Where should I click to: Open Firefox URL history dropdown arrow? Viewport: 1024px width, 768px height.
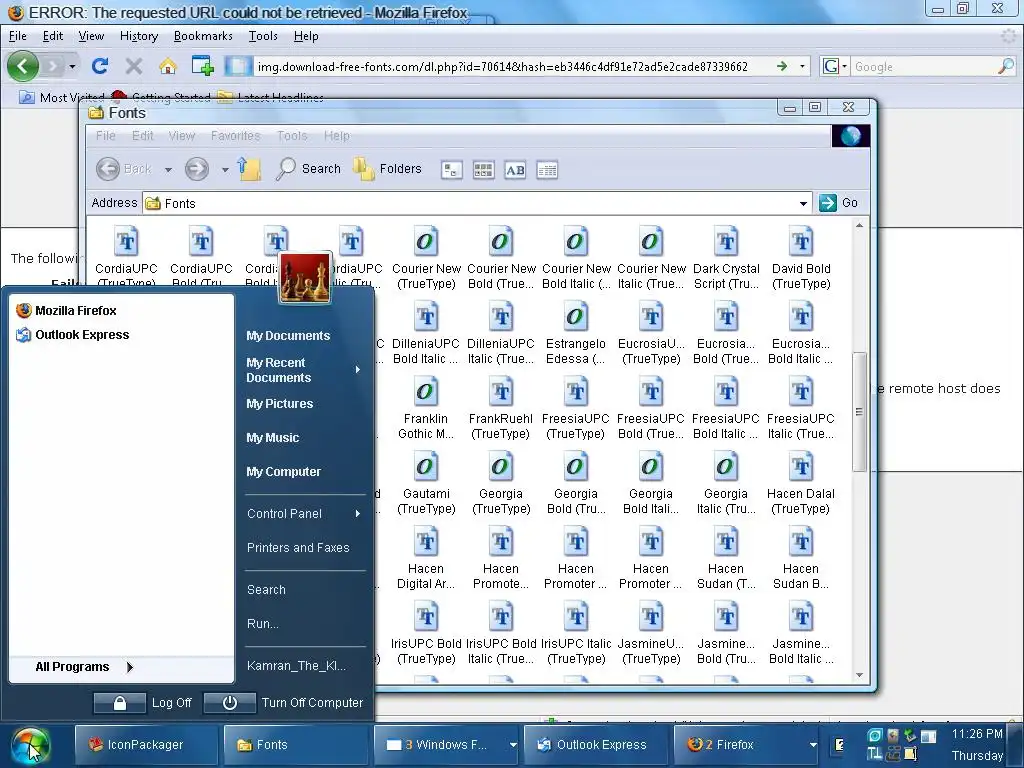tap(802, 66)
